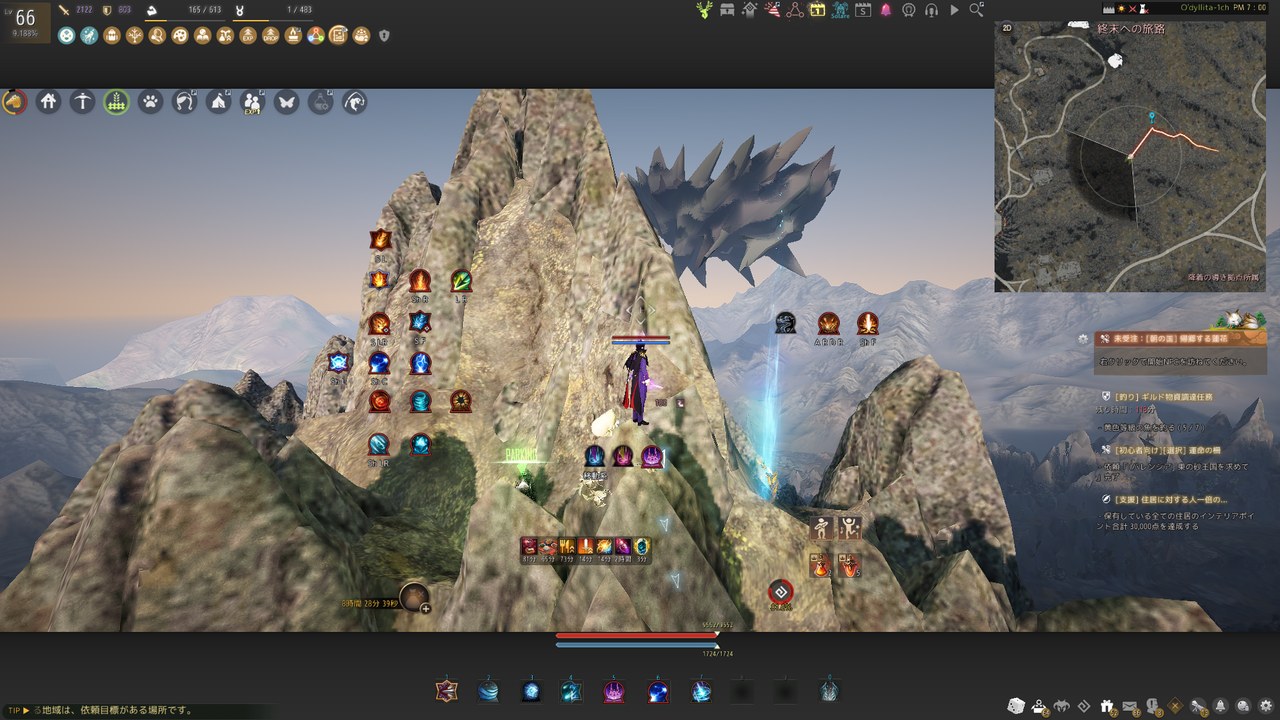Click the 165 / 613 weight indicator

(204, 10)
